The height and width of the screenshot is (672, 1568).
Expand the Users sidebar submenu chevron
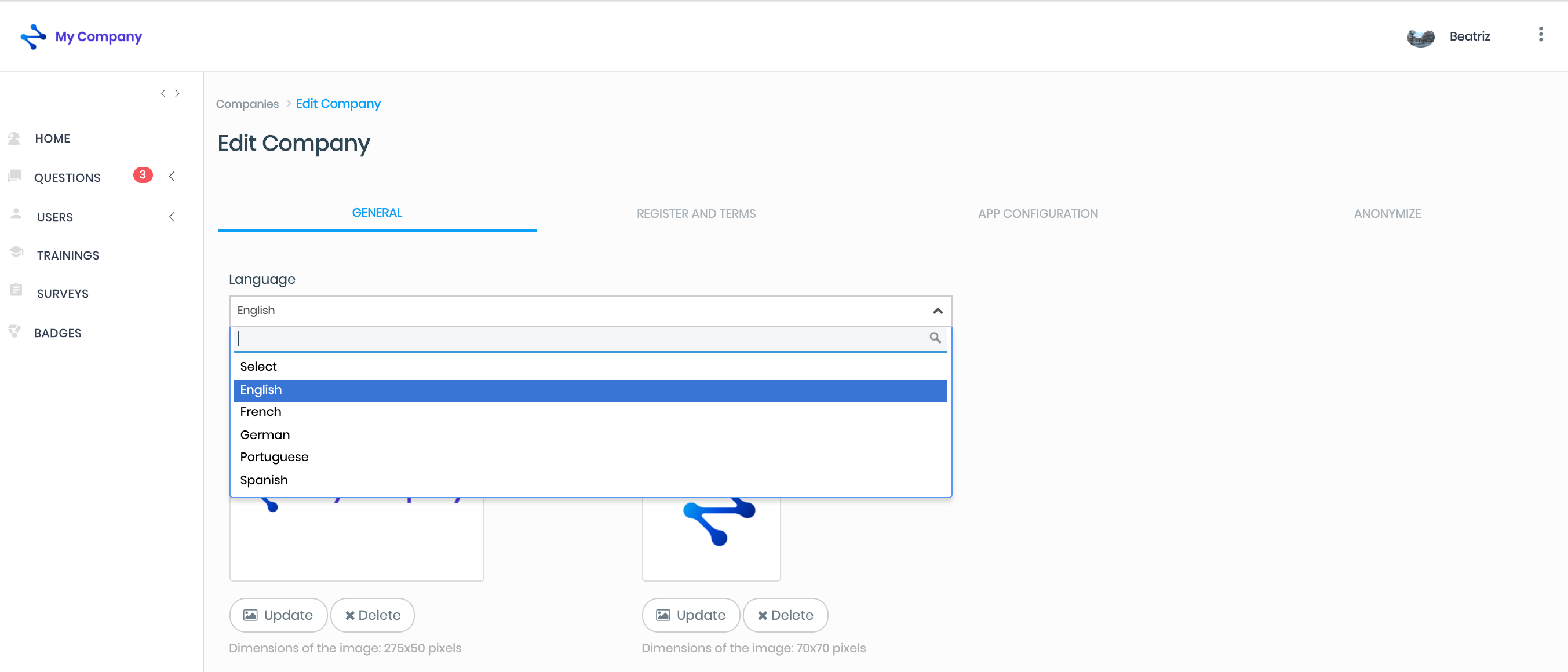pyautogui.click(x=172, y=217)
